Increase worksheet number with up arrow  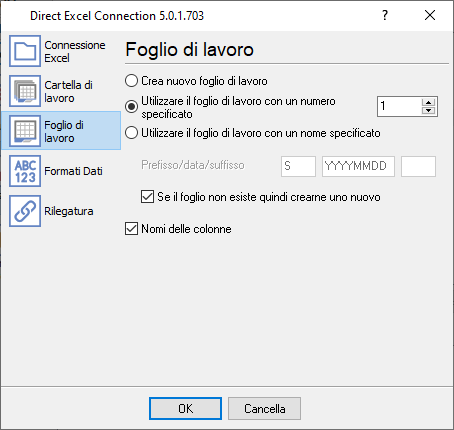(x=428, y=102)
